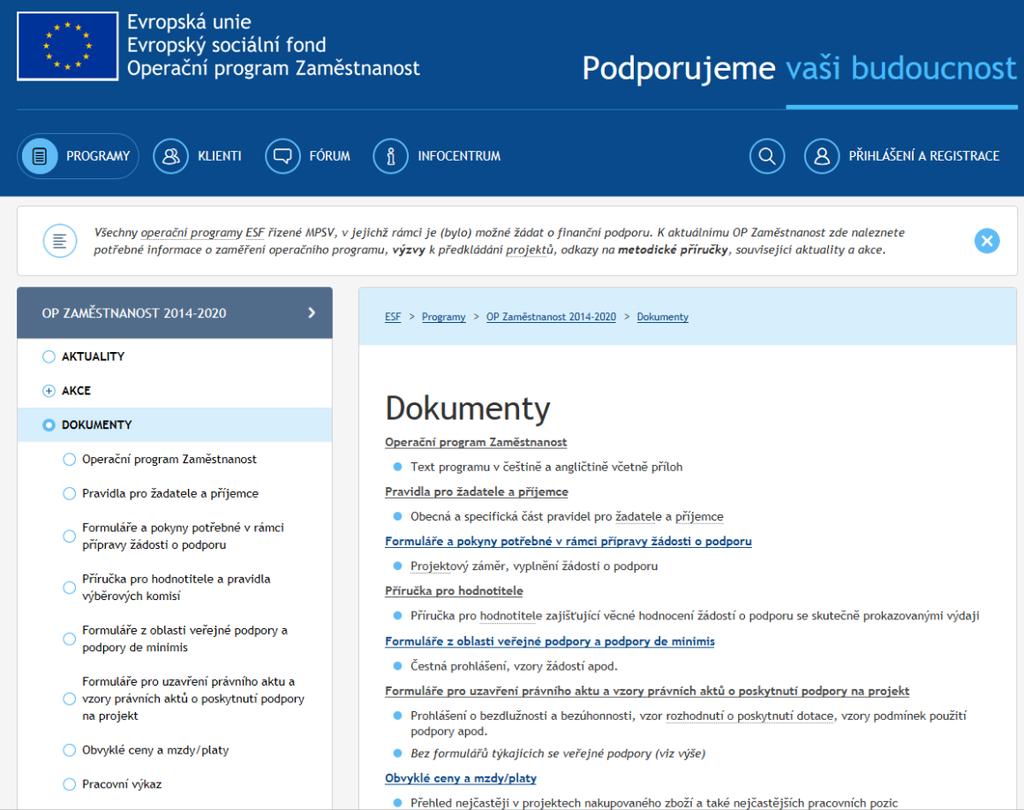The width and height of the screenshot is (1024, 810).
Task: Open sidebar Příručka pro hodnotitele a pravidla
Action: [x=176, y=587]
